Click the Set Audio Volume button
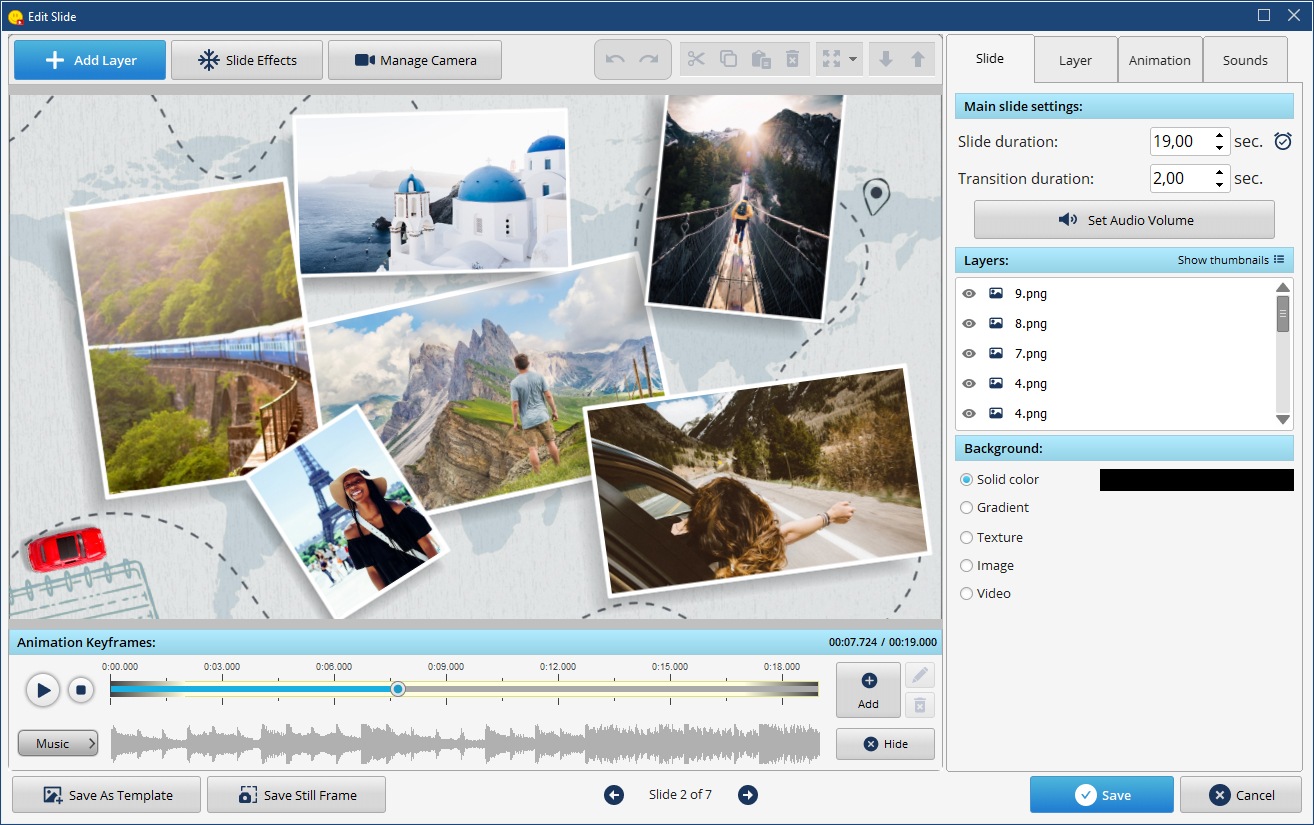This screenshot has width=1314, height=825. coord(1124,220)
